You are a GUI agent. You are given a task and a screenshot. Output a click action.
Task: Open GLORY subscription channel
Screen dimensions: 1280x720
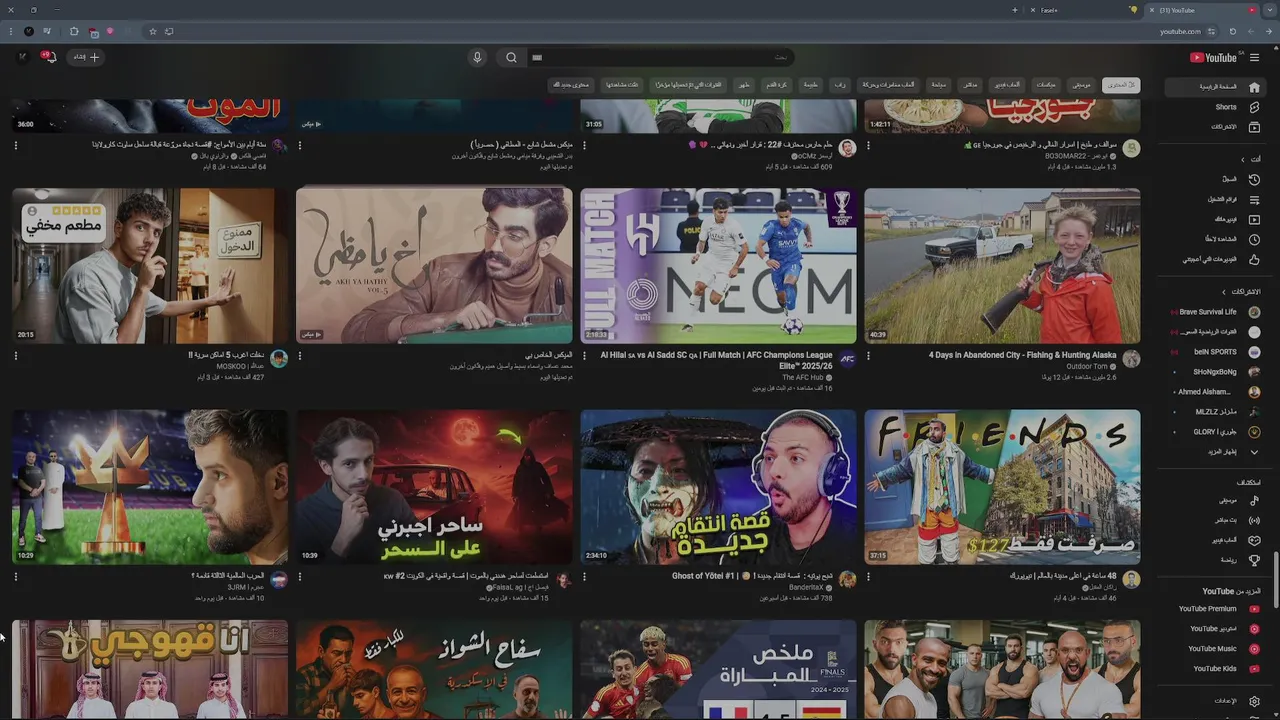[1215, 432]
